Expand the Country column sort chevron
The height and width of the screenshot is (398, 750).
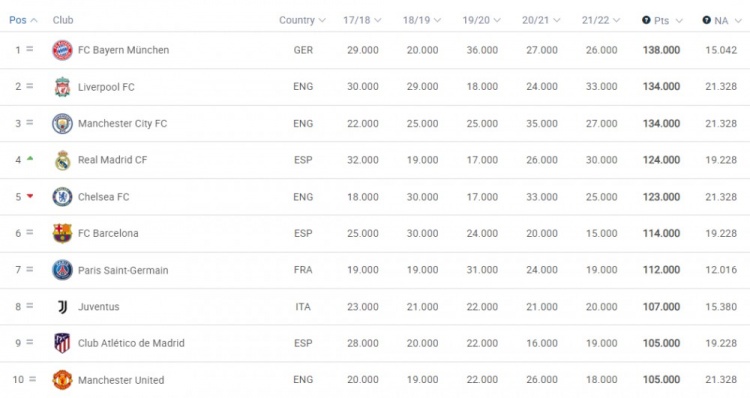point(322,20)
